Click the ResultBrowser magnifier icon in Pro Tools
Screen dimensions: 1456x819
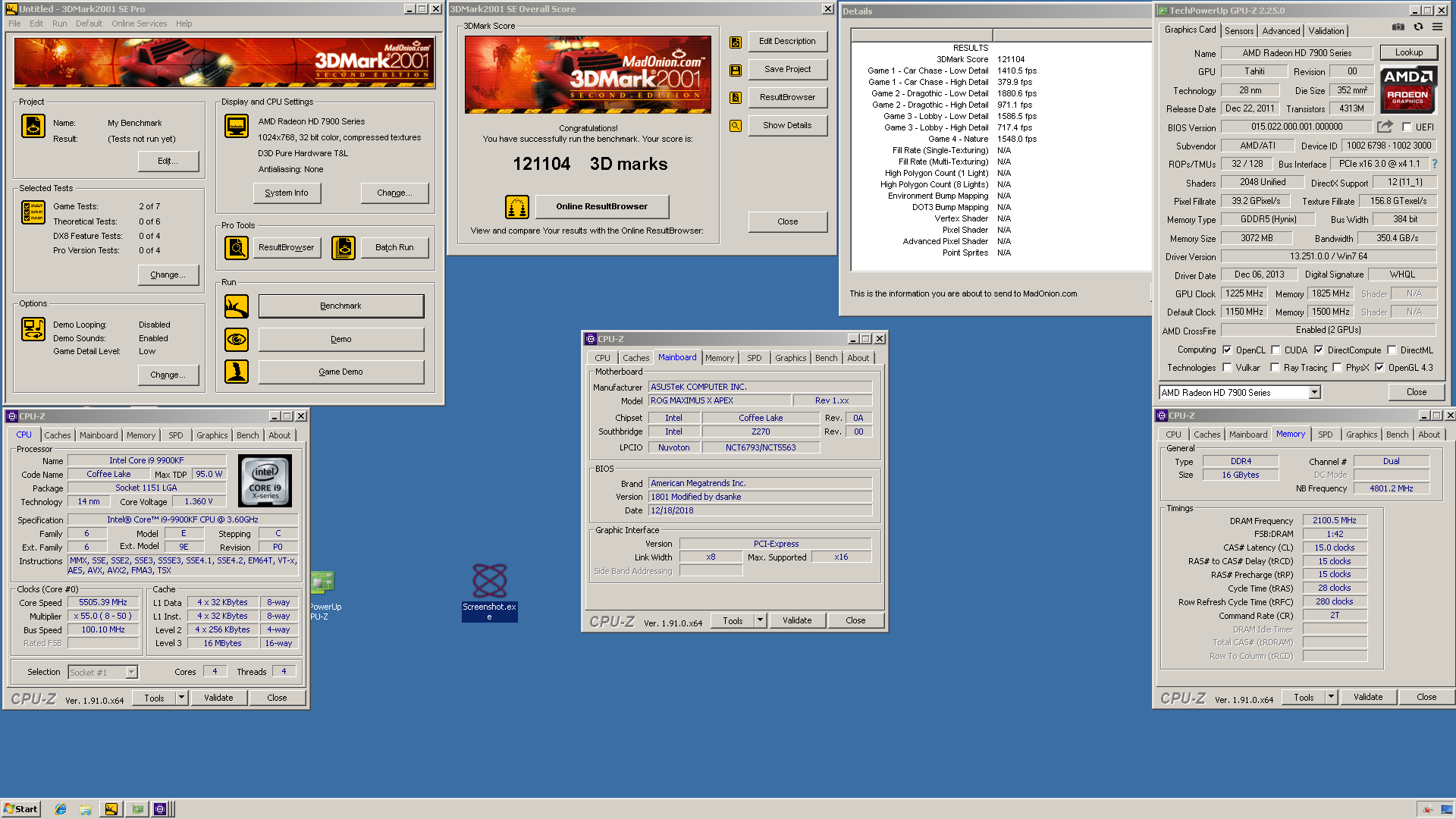coord(236,247)
